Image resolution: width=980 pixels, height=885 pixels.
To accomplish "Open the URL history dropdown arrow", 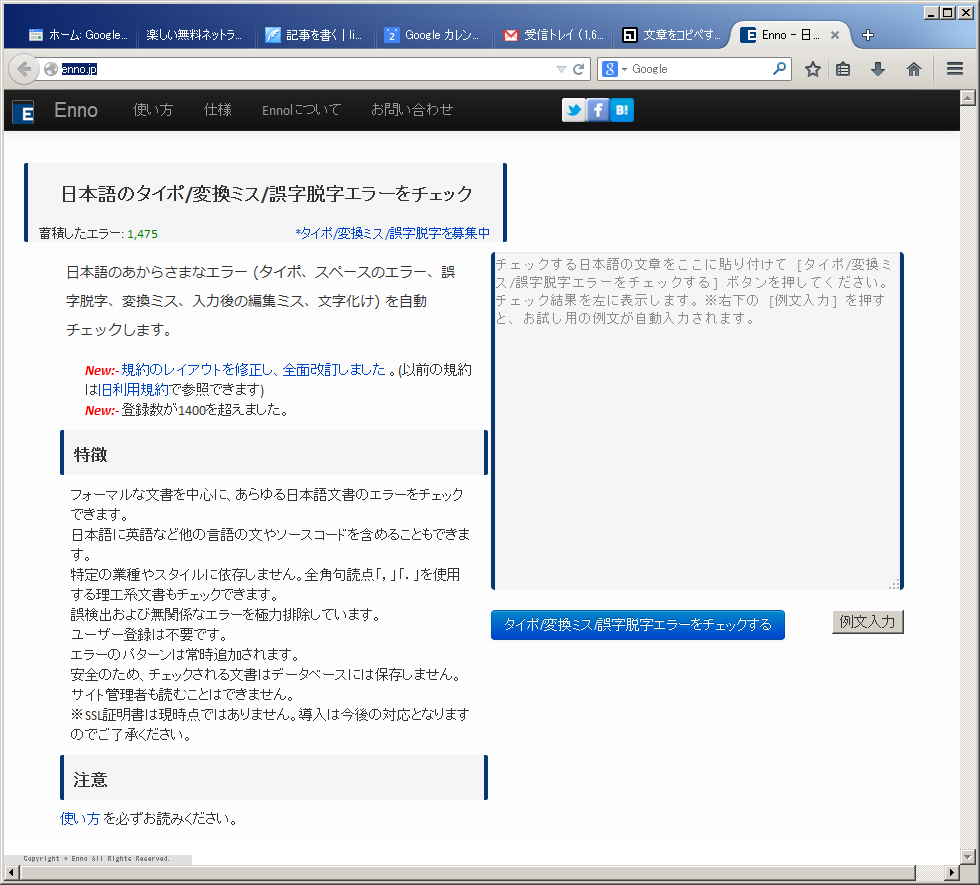I will point(561,69).
